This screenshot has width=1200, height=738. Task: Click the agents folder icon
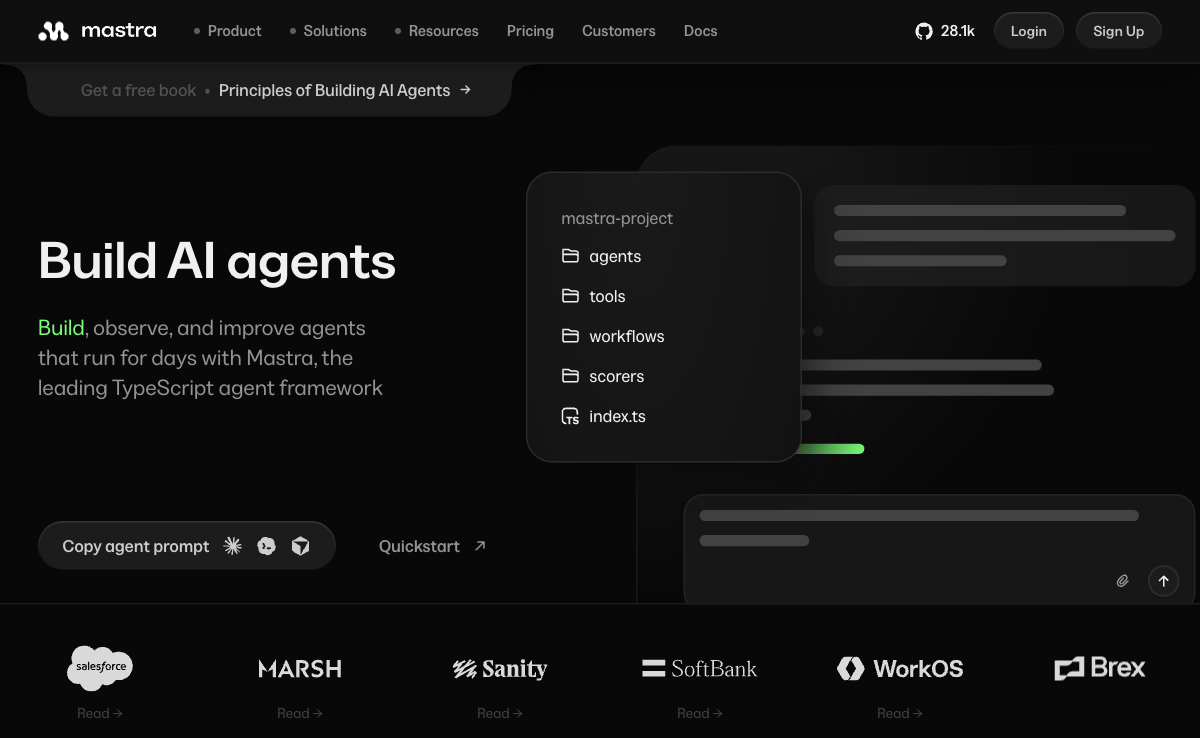tap(570, 256)
